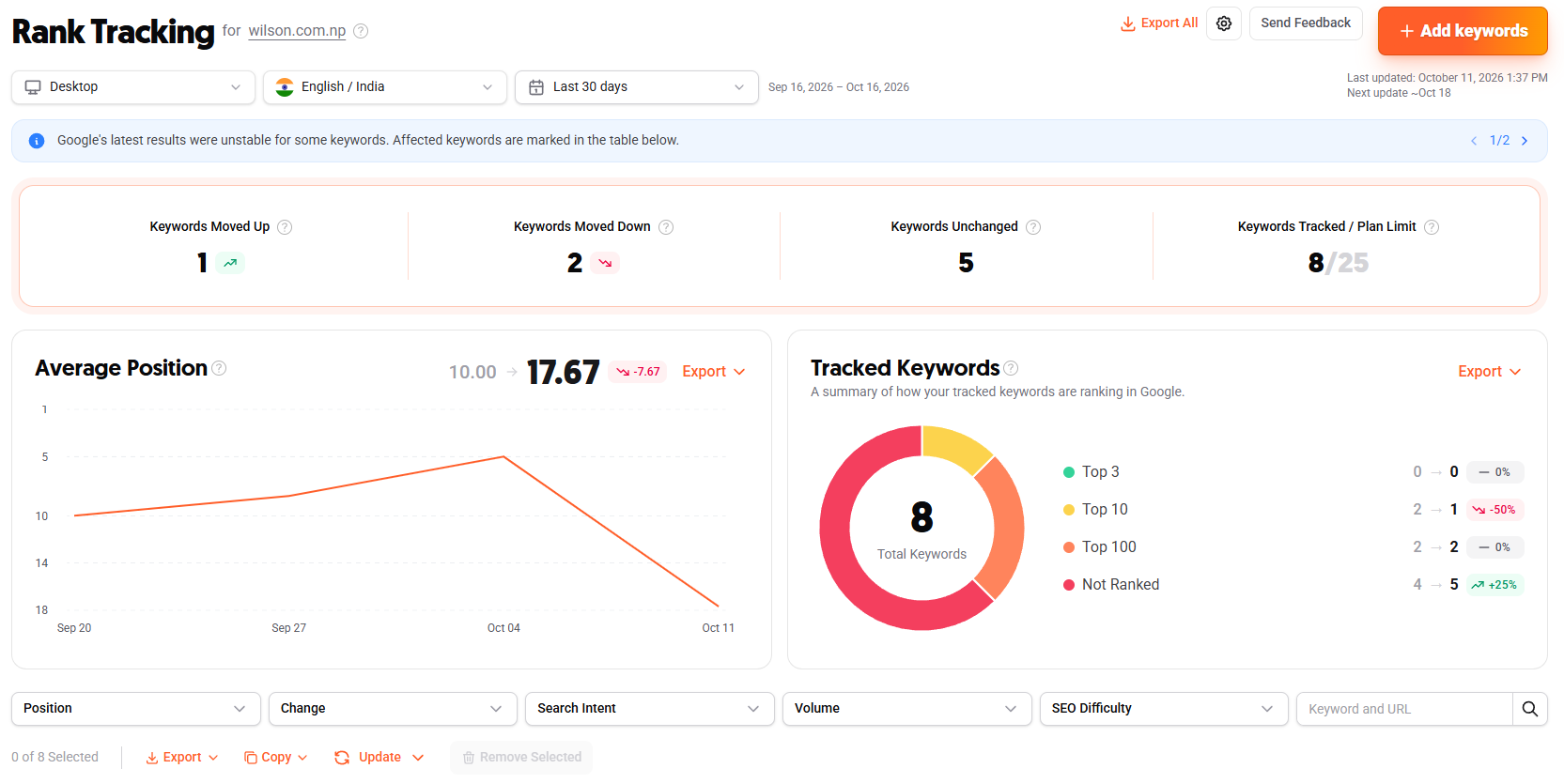
Task: Click the blue info icon in notice banner
Action: [x=37, y=141]
